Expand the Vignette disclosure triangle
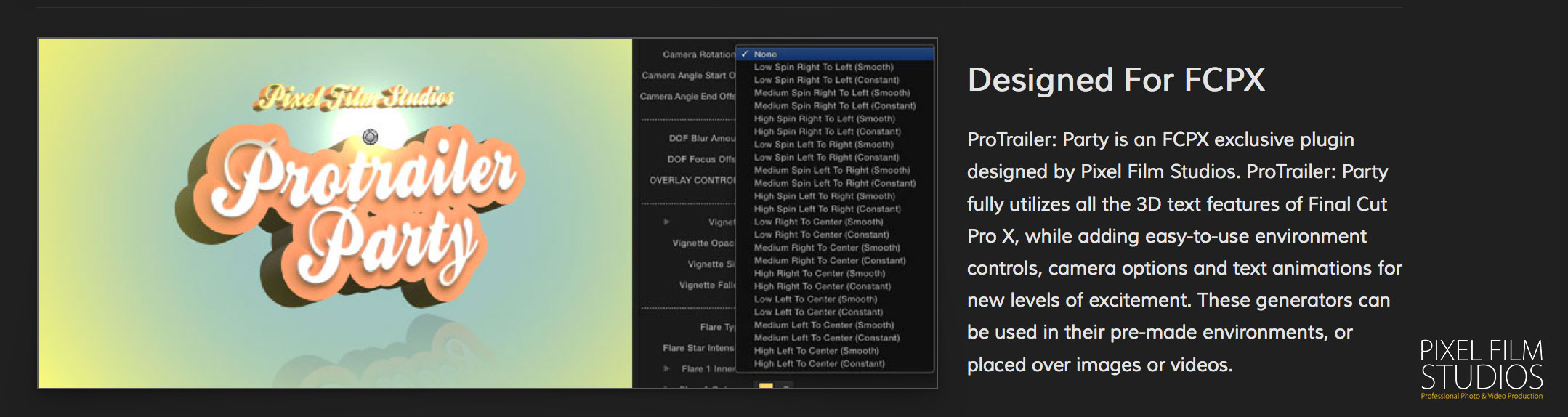Screen dimensions: 1568x417 pyautogui.click(x=666, y=222)
